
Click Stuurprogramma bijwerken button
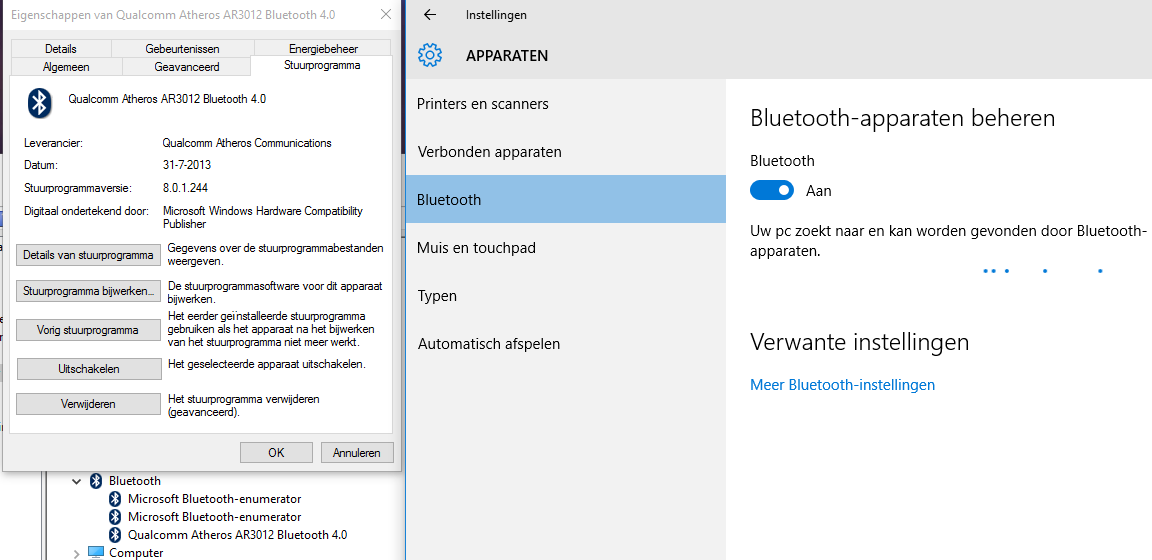coord(88,291)
